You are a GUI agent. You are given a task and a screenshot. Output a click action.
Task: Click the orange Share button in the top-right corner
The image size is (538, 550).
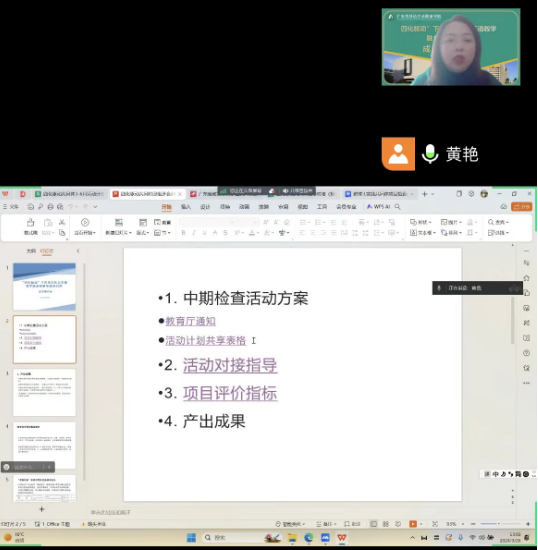tap(522, 207)
